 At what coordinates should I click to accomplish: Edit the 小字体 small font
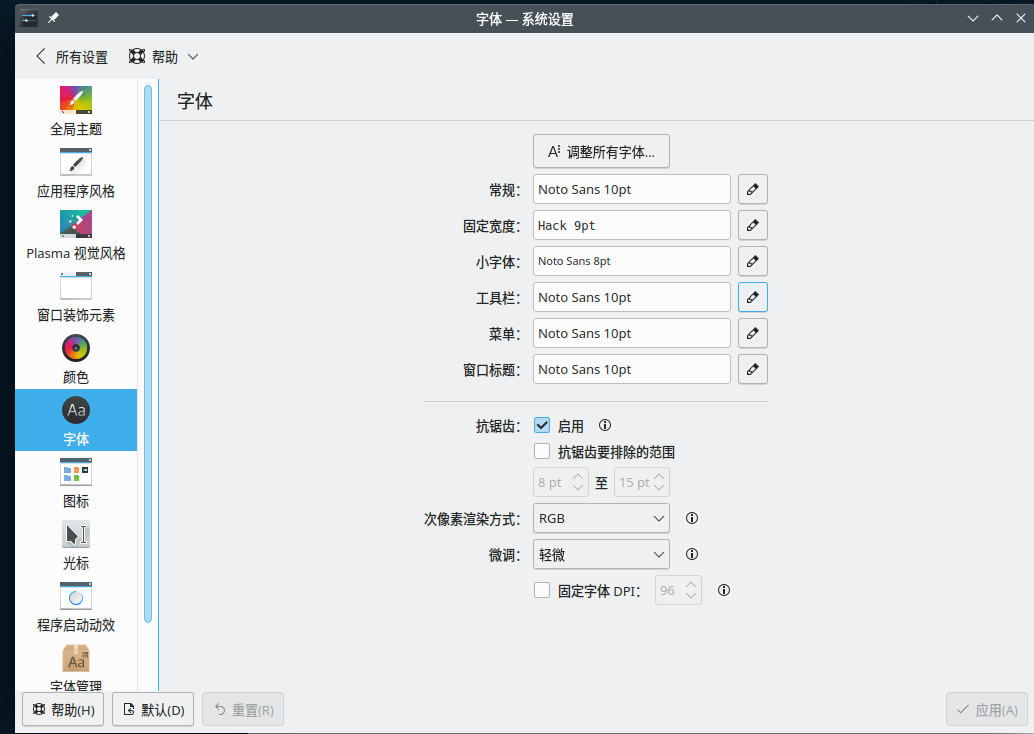(x=752, y=261)
